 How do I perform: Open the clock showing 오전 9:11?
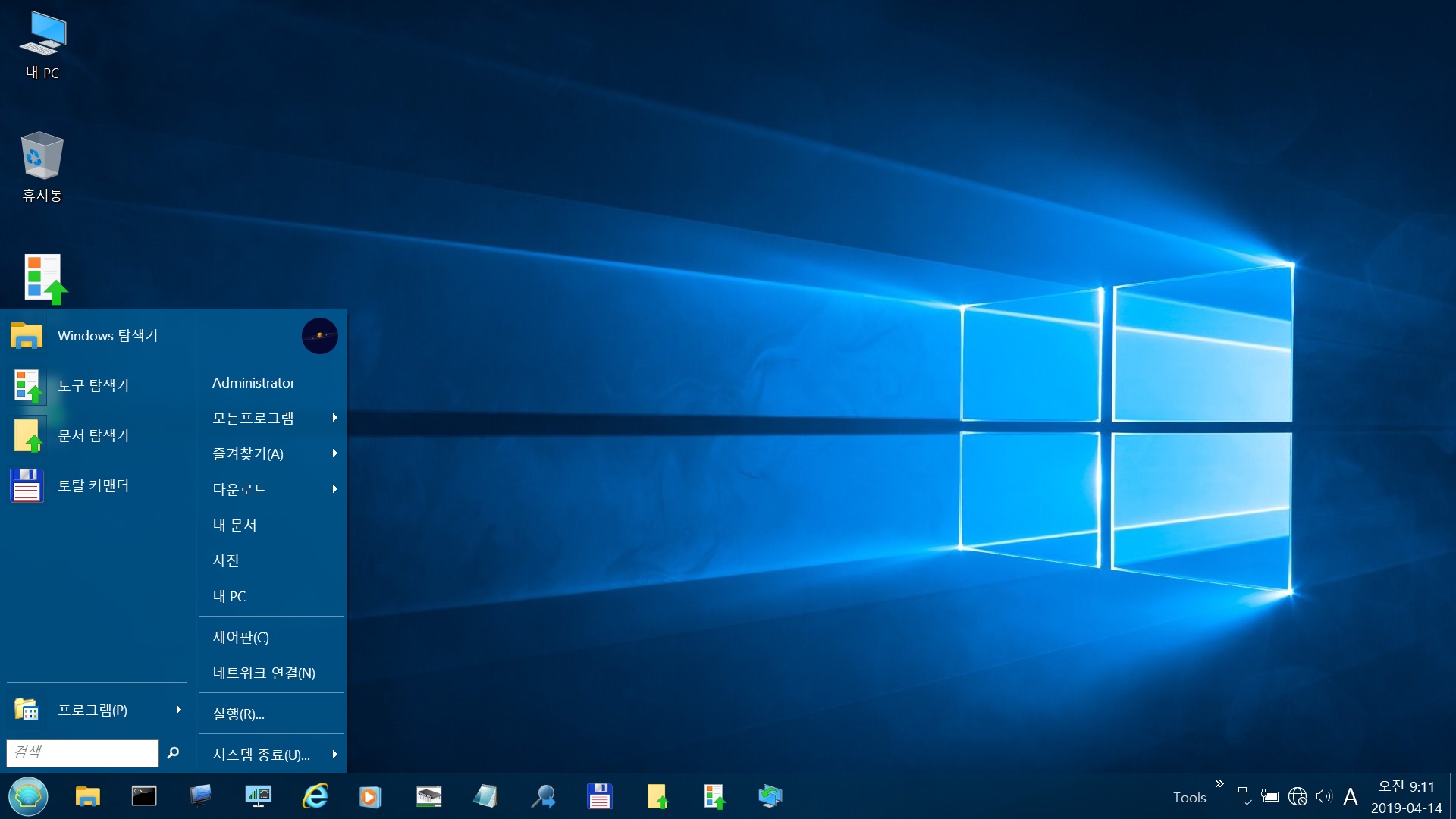1406,796
